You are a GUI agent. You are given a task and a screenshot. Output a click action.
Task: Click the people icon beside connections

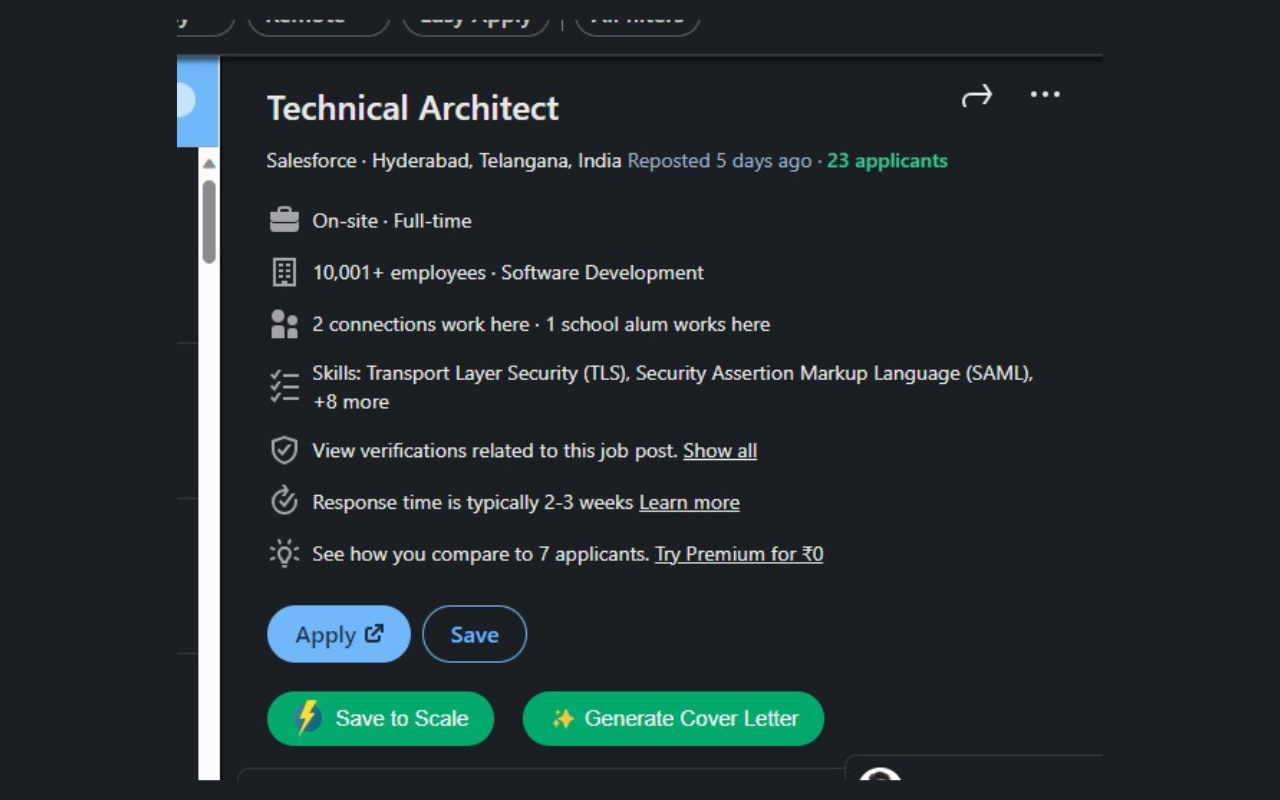[x=284, y=324]
